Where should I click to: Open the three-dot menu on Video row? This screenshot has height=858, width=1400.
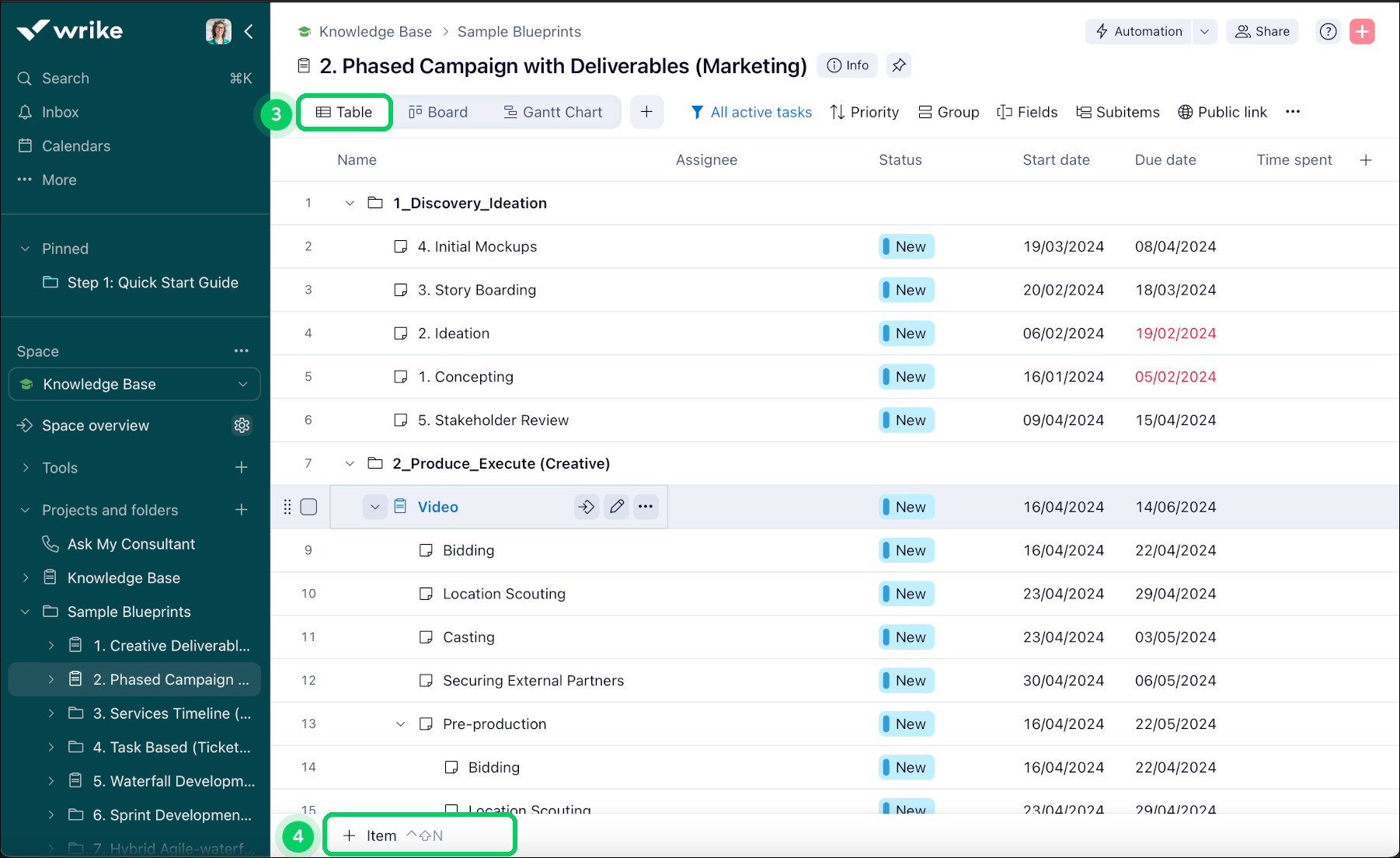[x=646, y=507]
